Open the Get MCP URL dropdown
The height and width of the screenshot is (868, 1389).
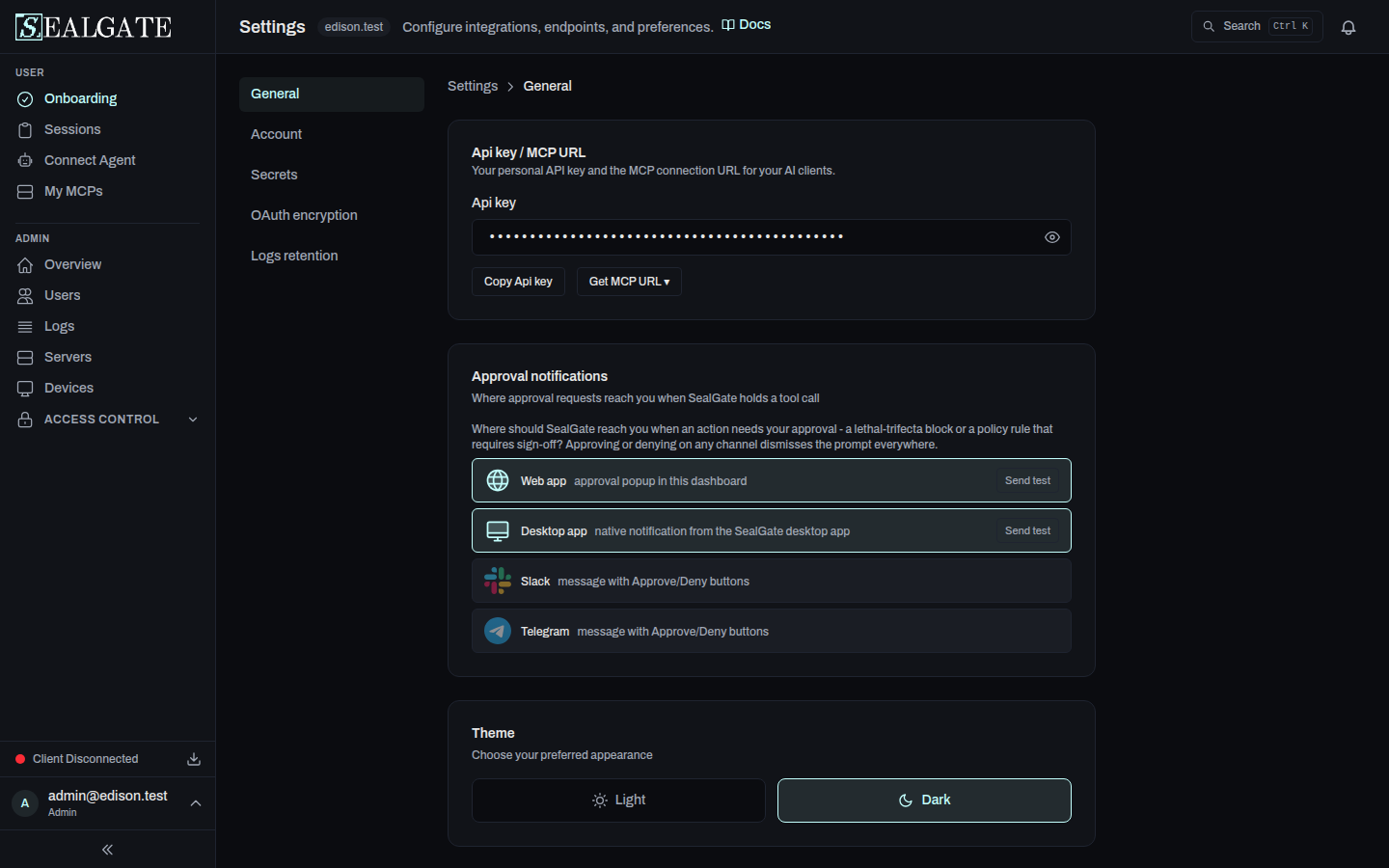coord(629,282)
